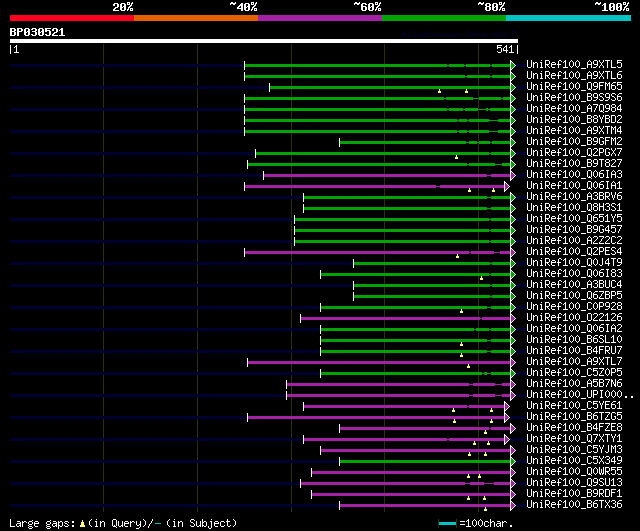Click the UniRef100_C5YJM3 label
640x531 pixels.
(x=574, y=450)
